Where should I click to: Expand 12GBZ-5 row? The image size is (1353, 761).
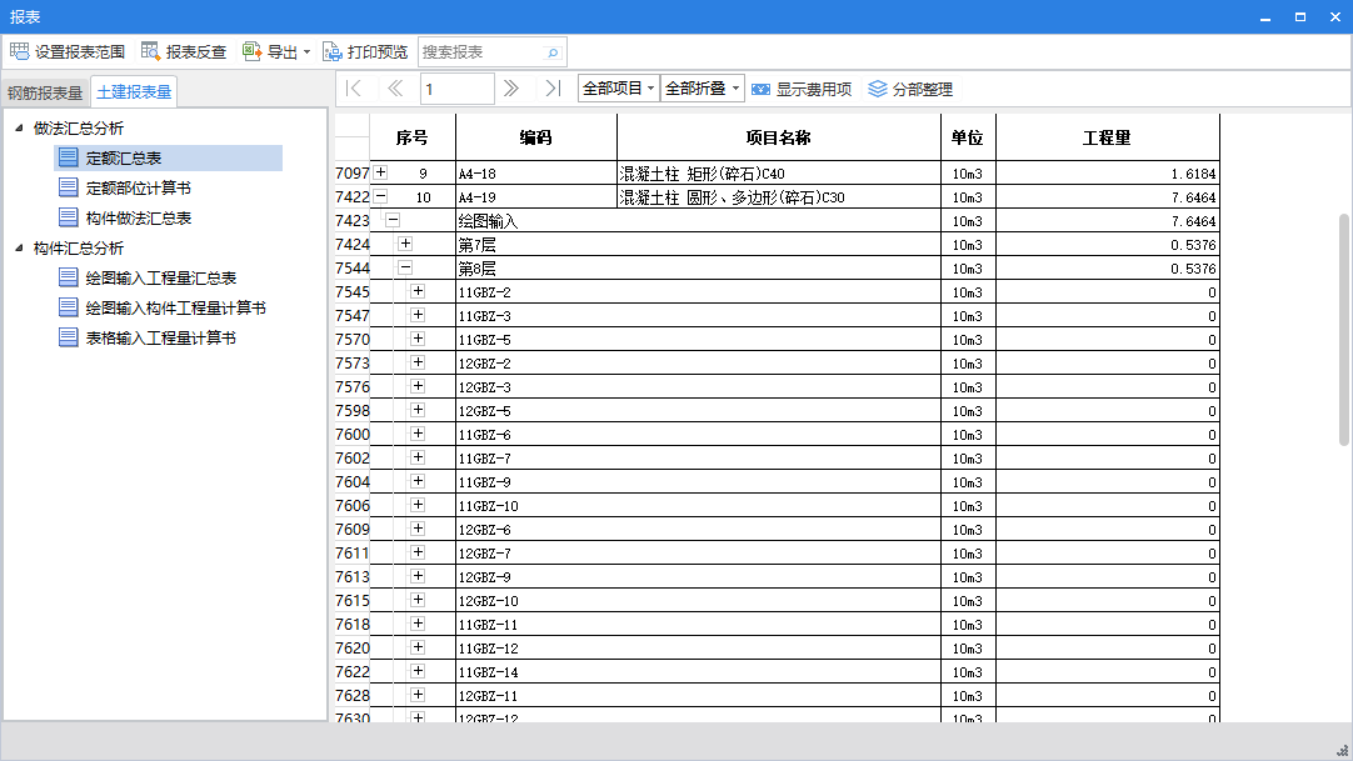coord(418,410)
